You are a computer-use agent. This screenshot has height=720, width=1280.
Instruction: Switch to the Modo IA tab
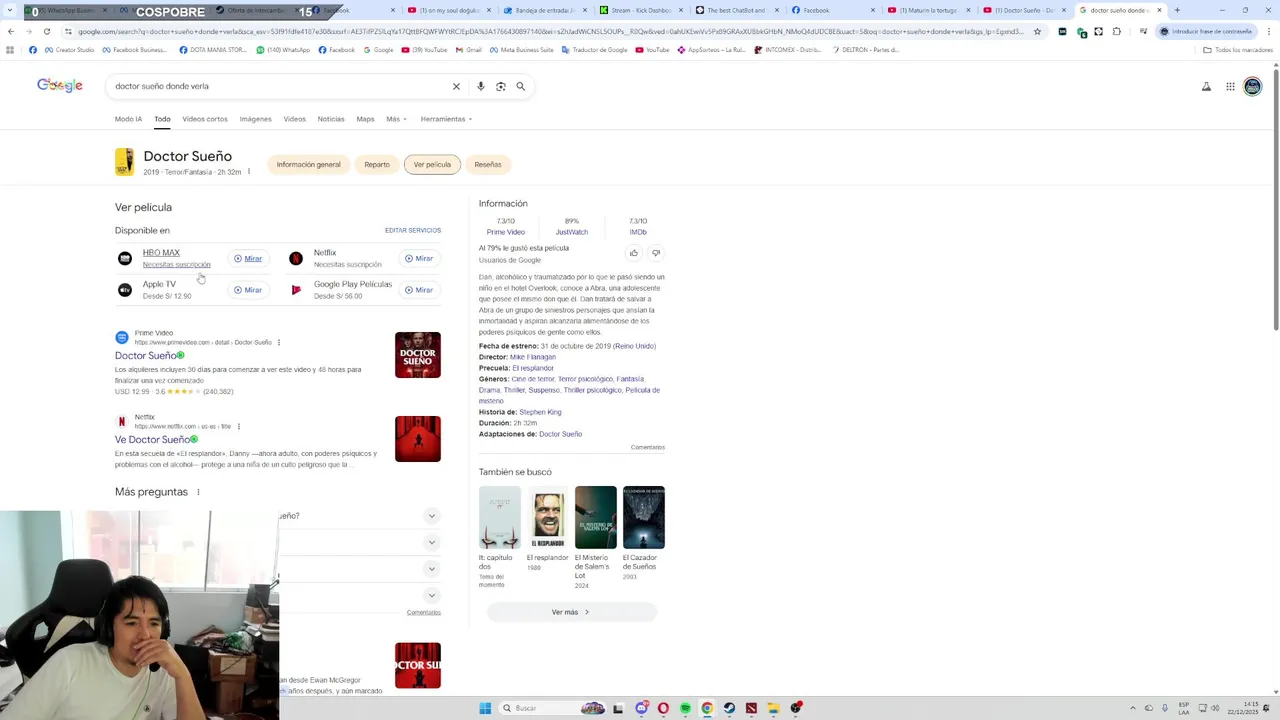click(128, 119)
